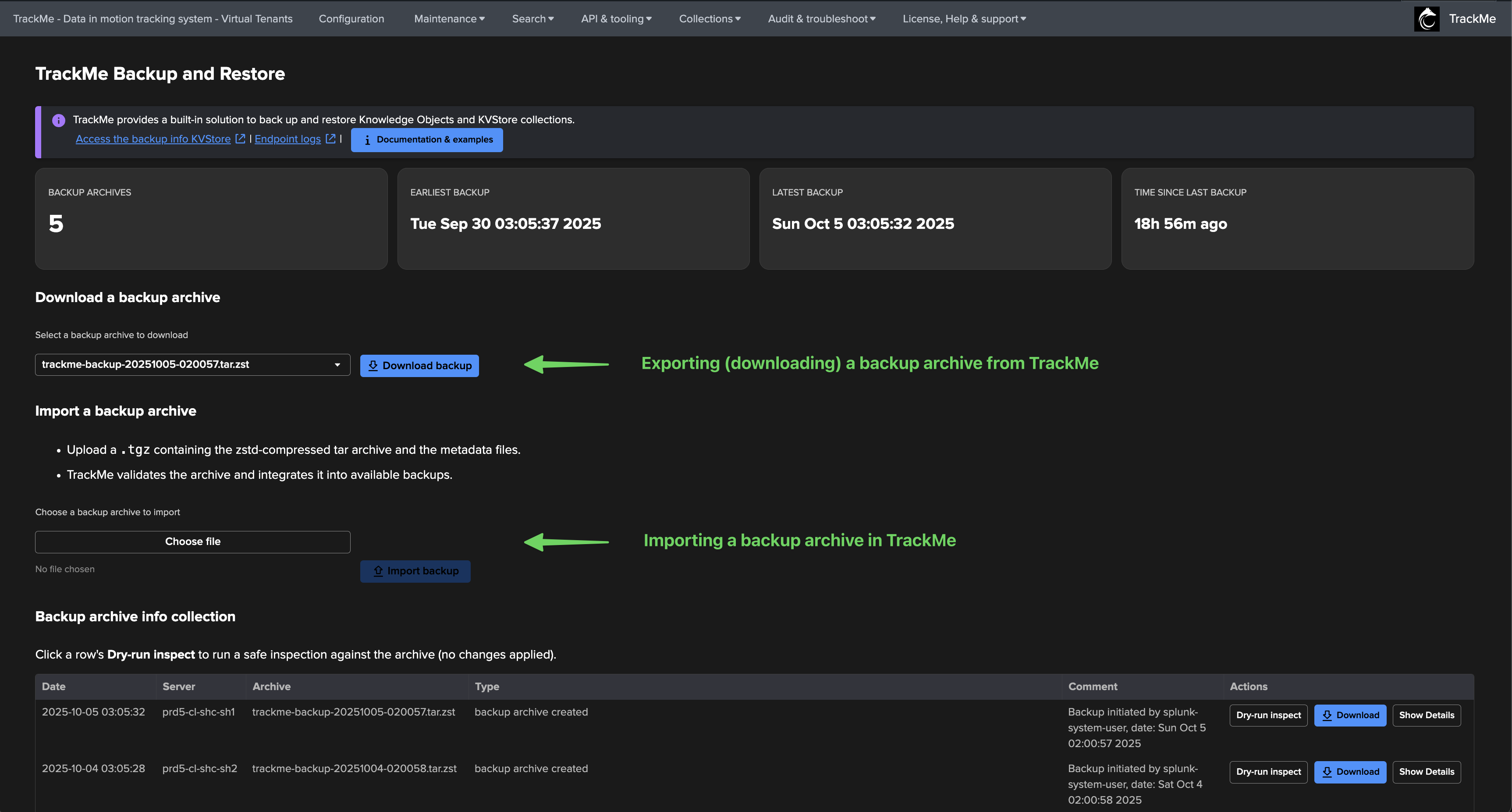Click external-link icon beside backup info KVStore
The width and height of the screenshot is (1512, 812).
coord(240,139)
